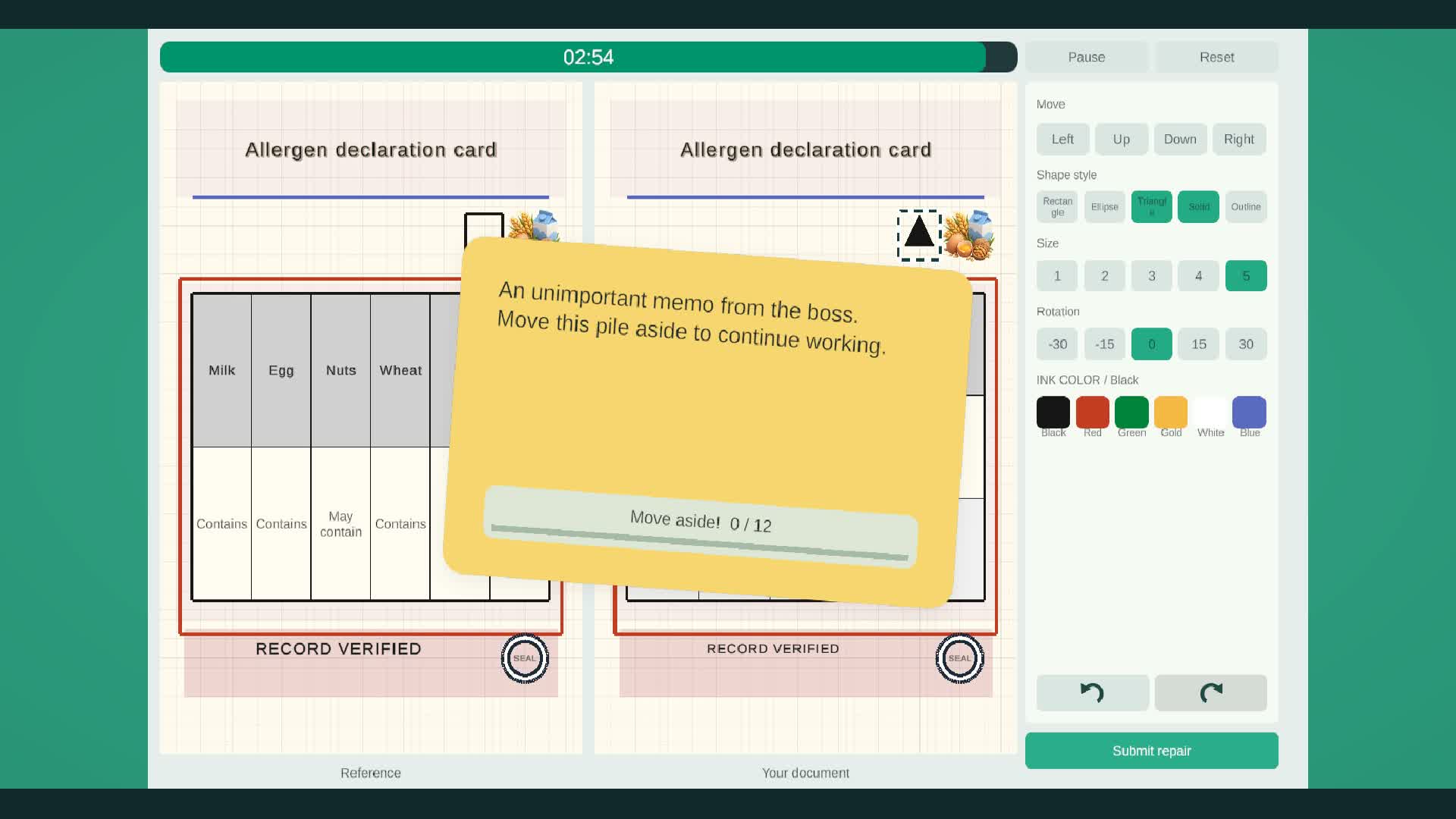This screenshot has height=819, width=1456.
Task: Set size to 2
Action: (1104, 276)
